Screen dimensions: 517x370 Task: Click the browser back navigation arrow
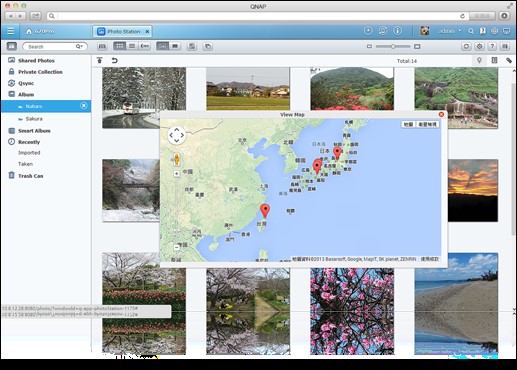(11, 16)
